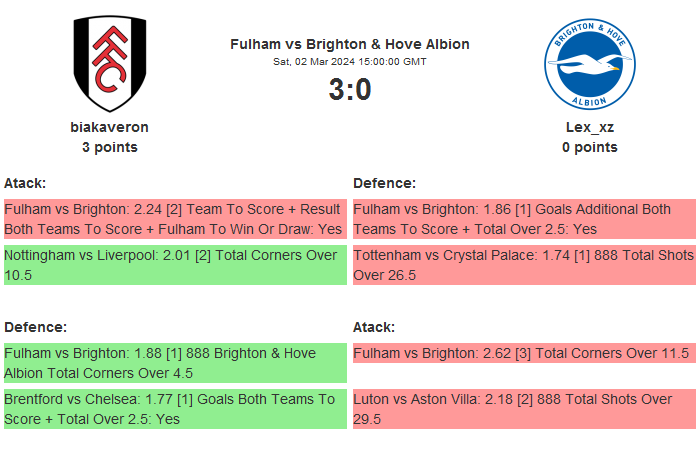Click the Brighton & Hove Albion crest
This screenshot has width=700, height=460.
[590, 64]
